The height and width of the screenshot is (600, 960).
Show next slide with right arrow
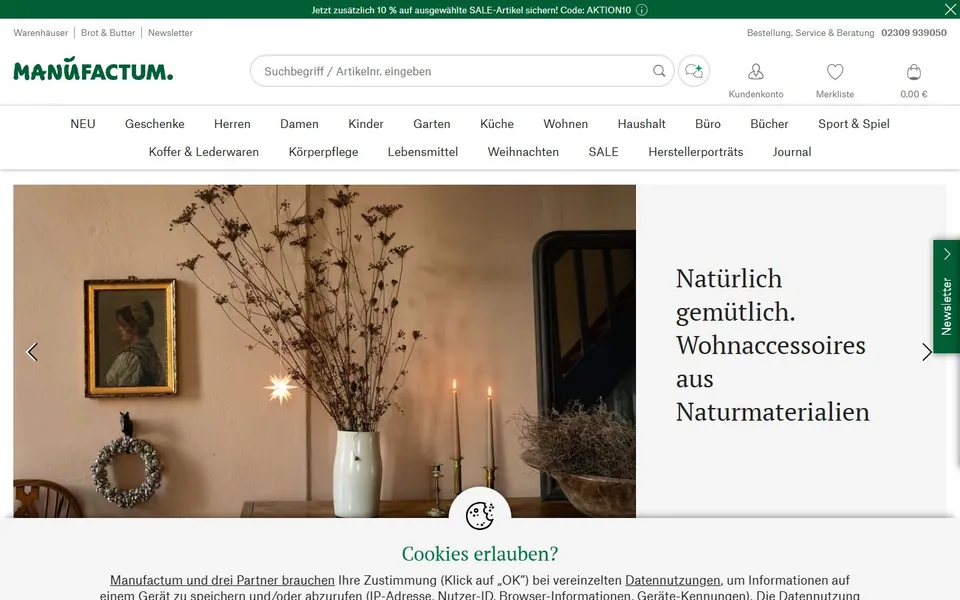pos(927,352)
